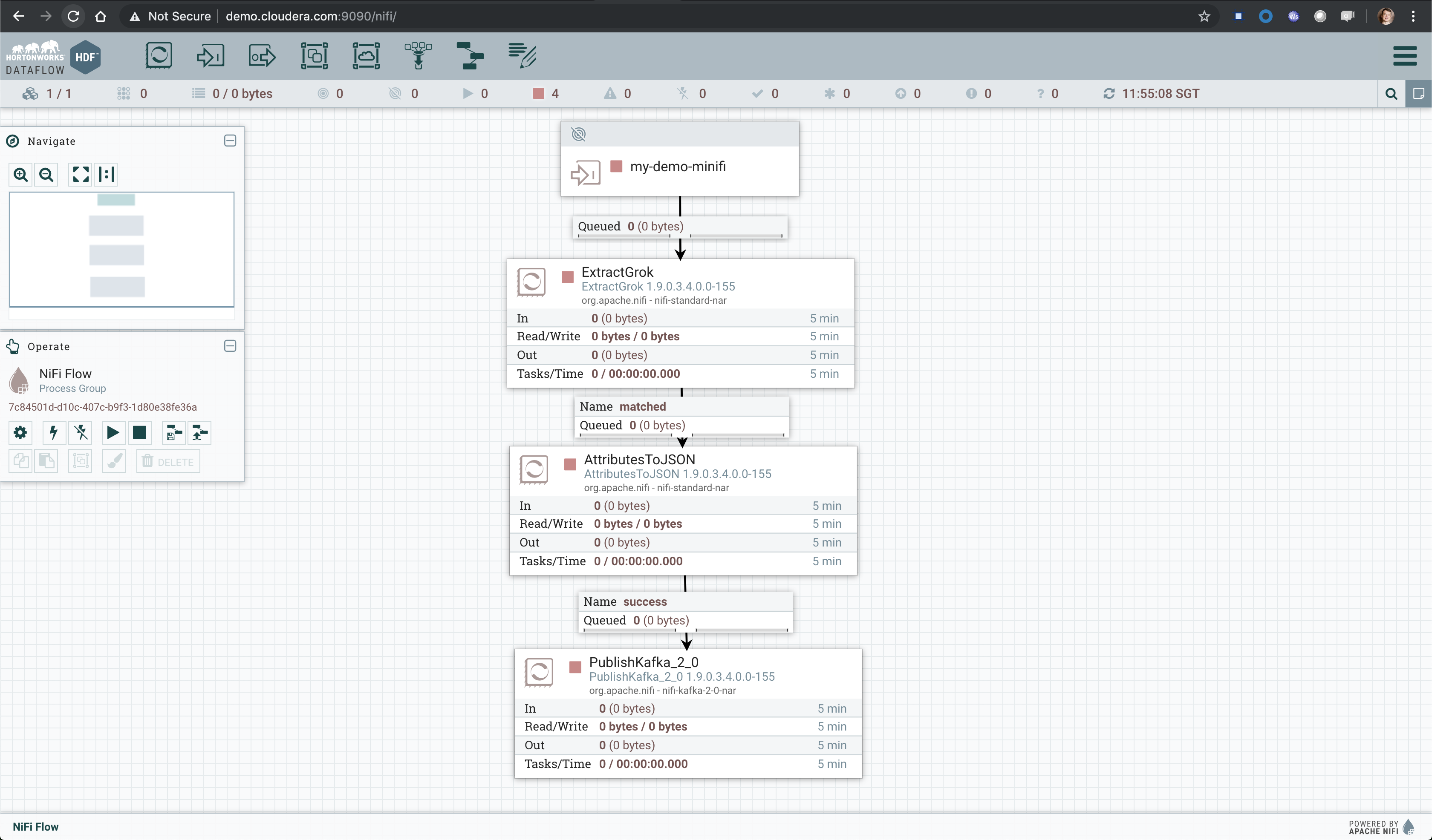Click the fit-to-screen navigate button
The width and height of the screenshot is (1432, 840).
click(80, 174)
